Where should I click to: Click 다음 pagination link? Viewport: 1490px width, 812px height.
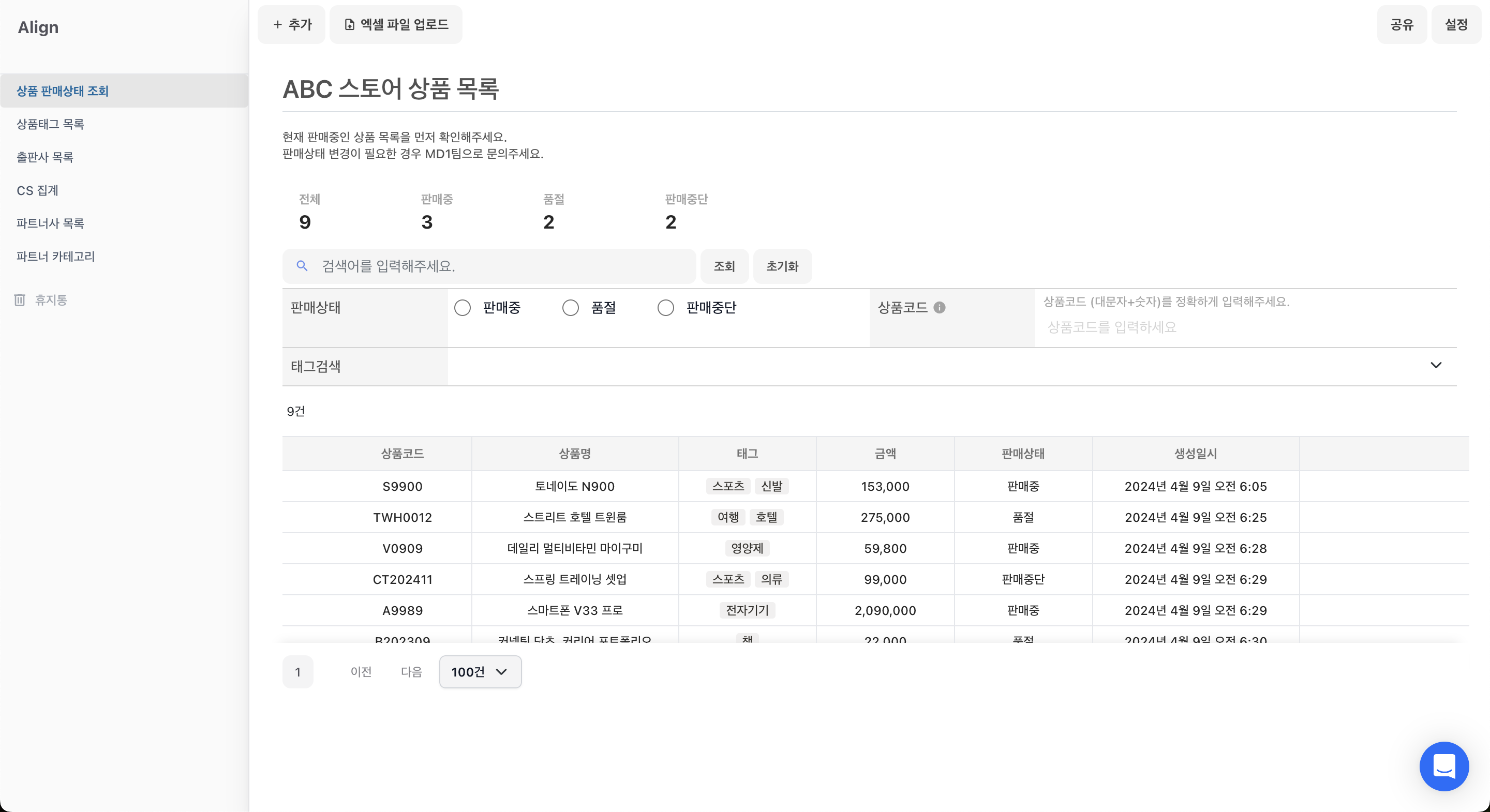tap(411, 672)
